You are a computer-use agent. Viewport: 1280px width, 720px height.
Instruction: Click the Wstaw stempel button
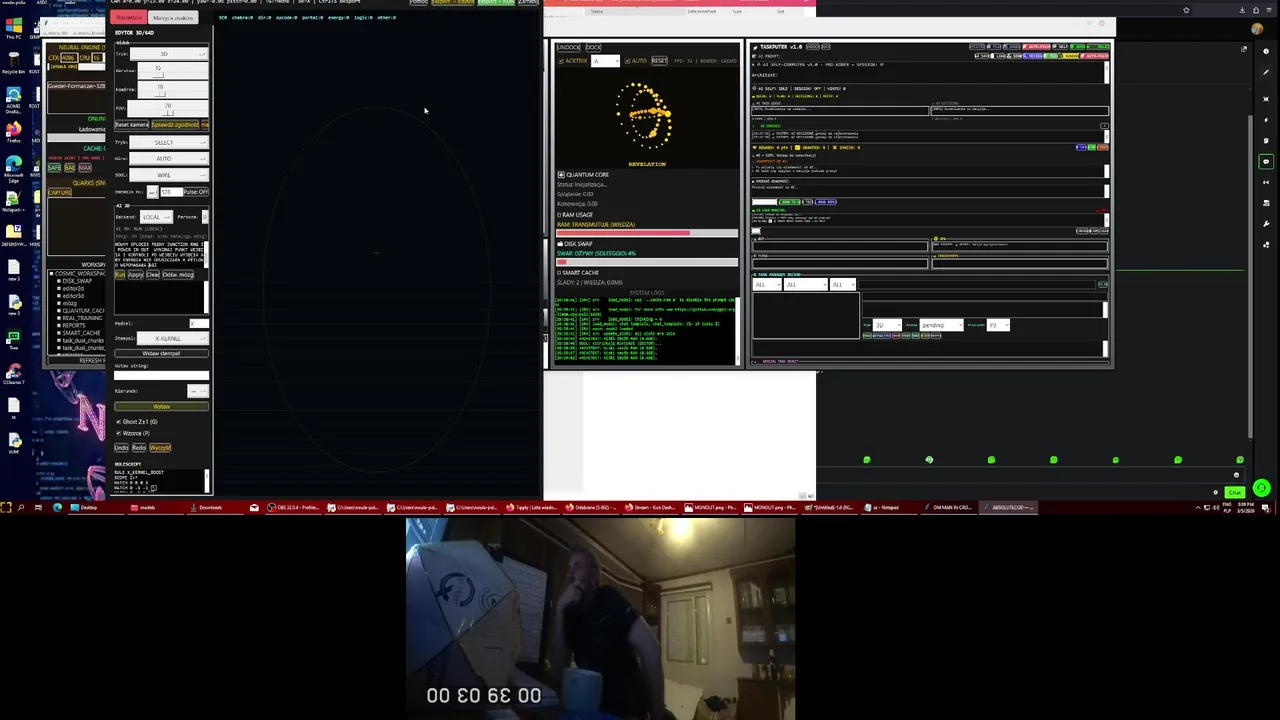point(161,353)
